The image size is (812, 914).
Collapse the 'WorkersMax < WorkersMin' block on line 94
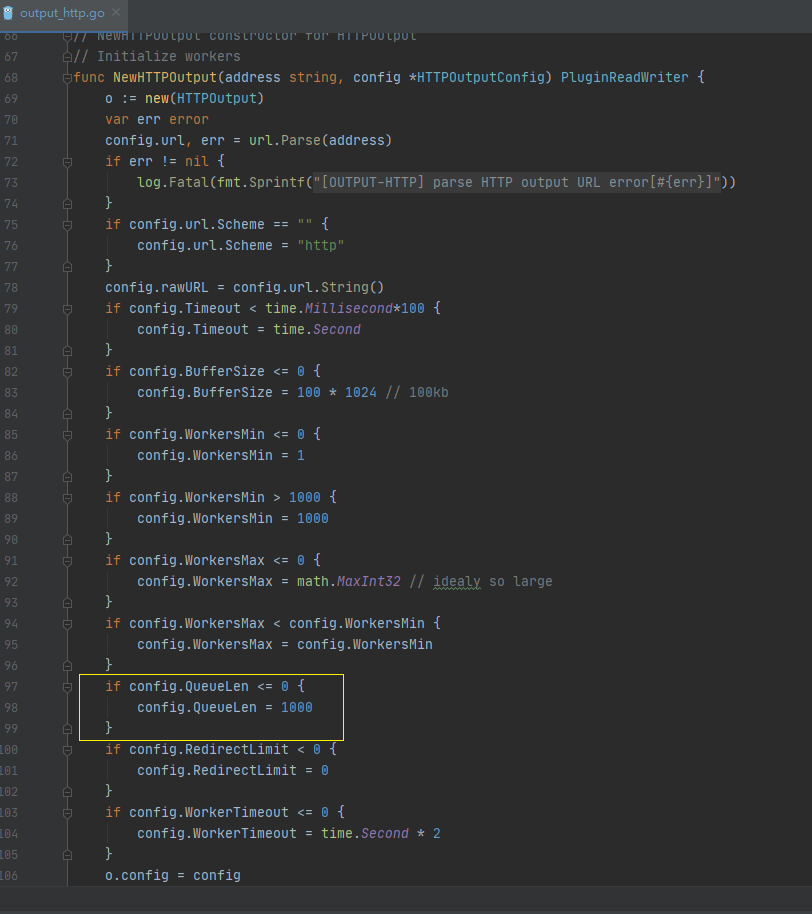67,624
